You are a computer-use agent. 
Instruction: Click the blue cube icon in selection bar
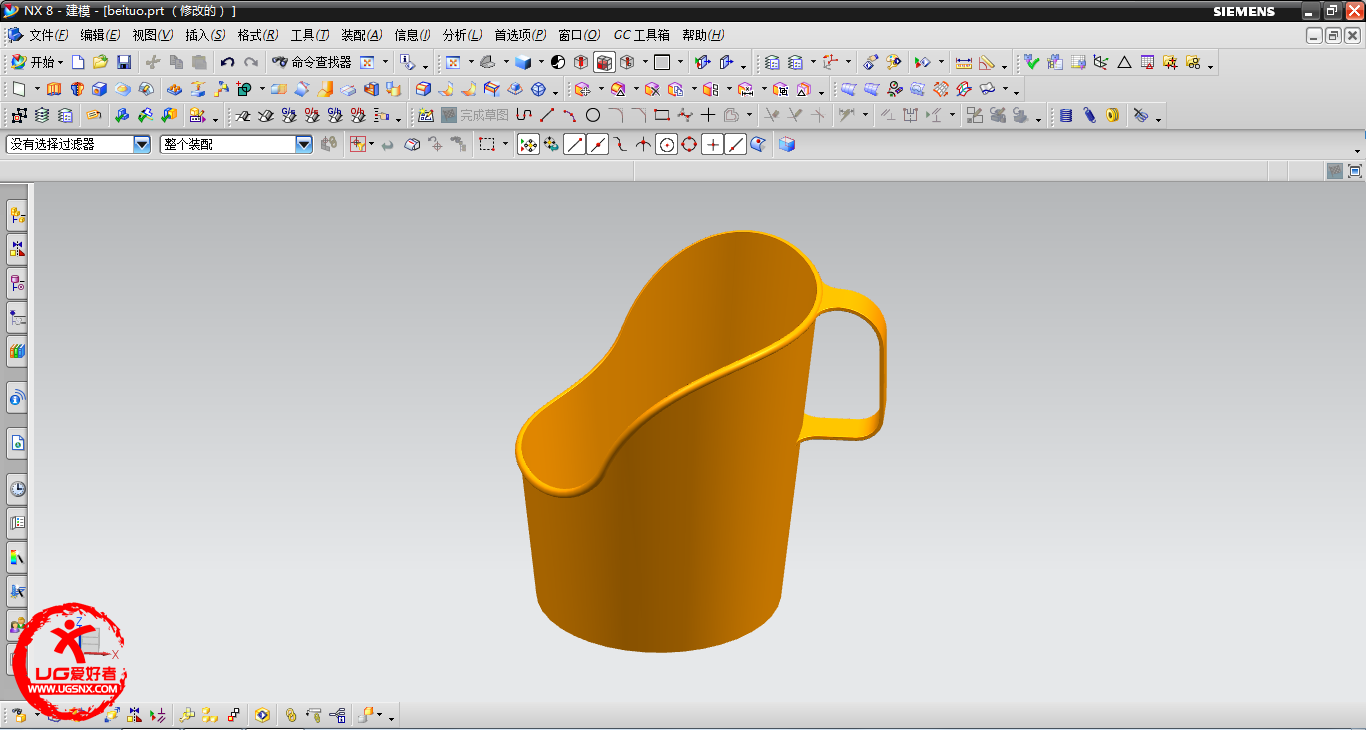pos(787,144)
